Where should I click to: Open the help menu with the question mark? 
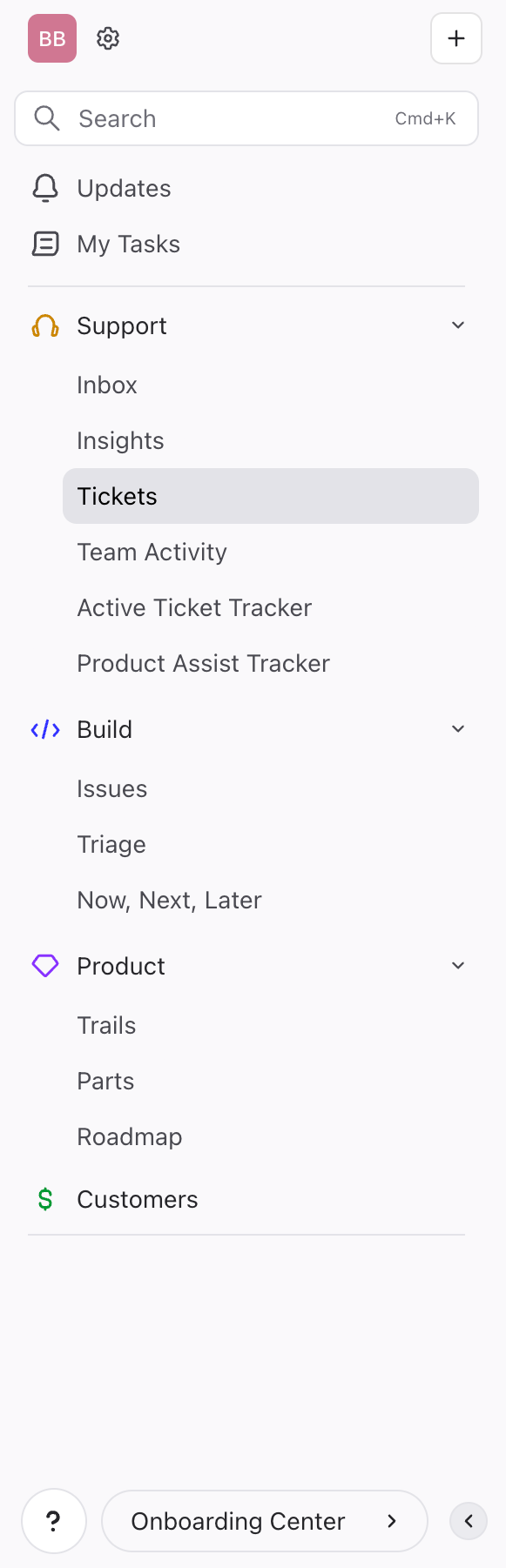tap(53, 1520)
